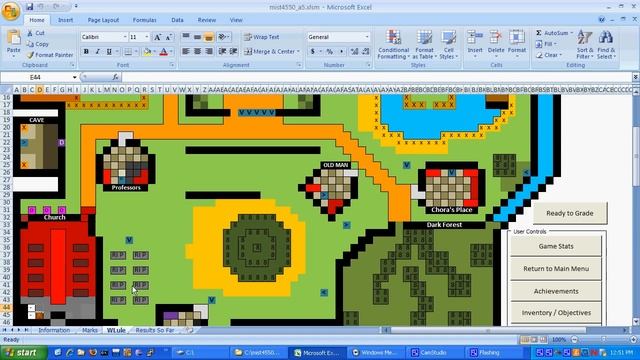Screen dimensions: 640x360
Task: Click Merge & Center
Action: tap(269, 51)
